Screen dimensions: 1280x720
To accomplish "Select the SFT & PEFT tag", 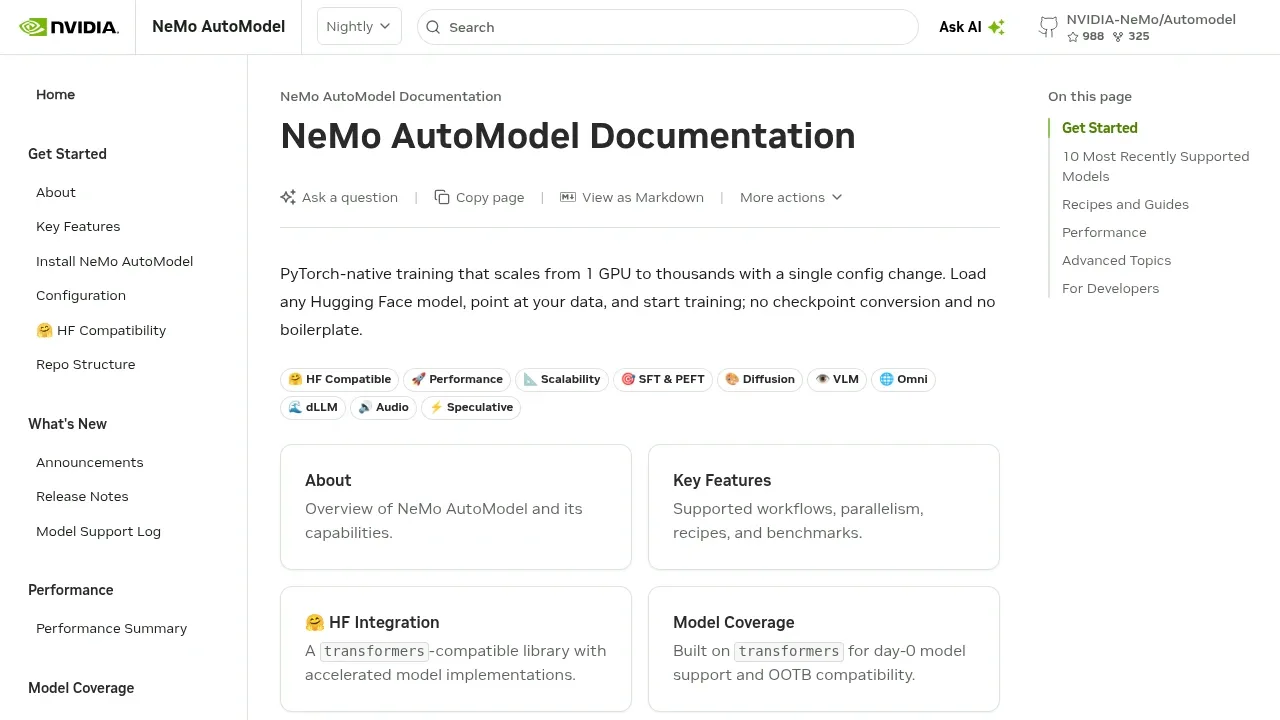I will pyautogui.click(x=663, y=379).
